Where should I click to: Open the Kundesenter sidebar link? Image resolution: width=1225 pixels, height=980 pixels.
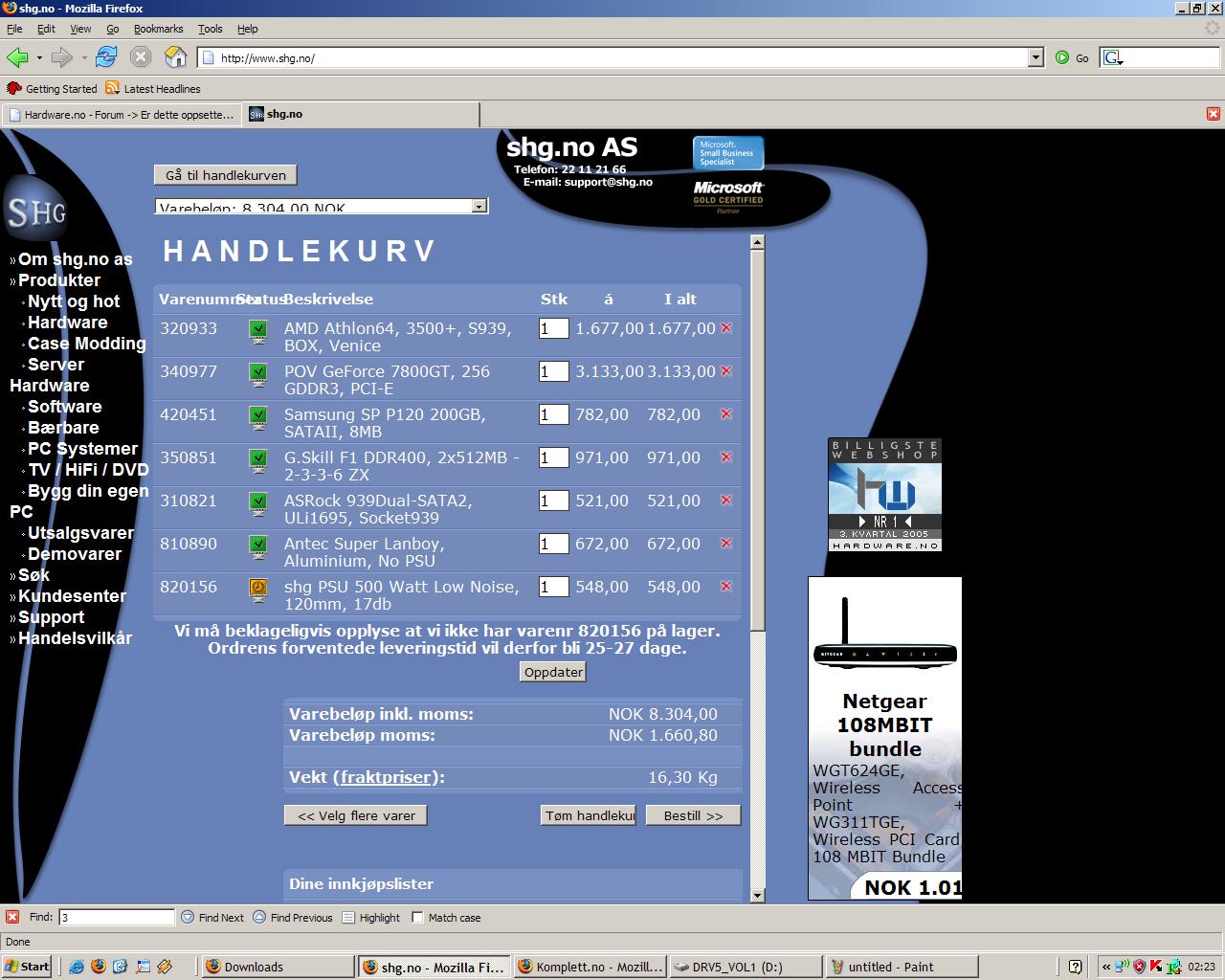[x=73, y=596]
